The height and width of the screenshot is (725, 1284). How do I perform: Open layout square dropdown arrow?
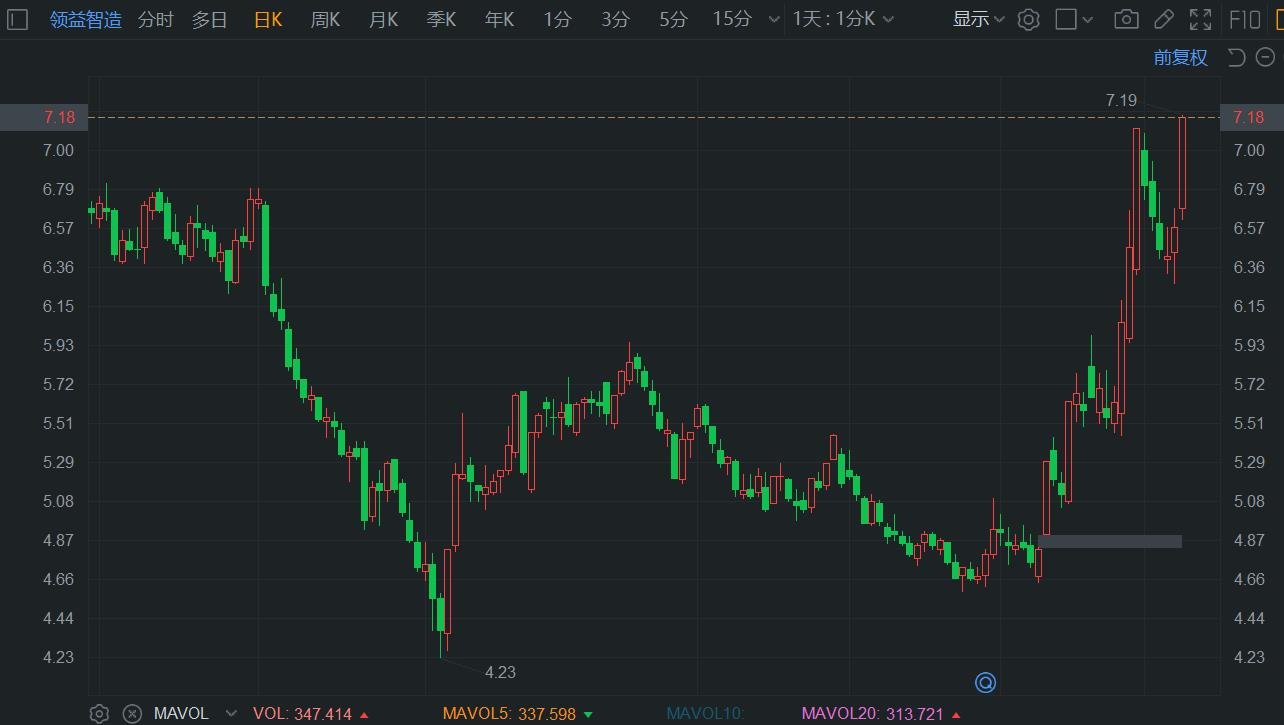point(1088,19)
